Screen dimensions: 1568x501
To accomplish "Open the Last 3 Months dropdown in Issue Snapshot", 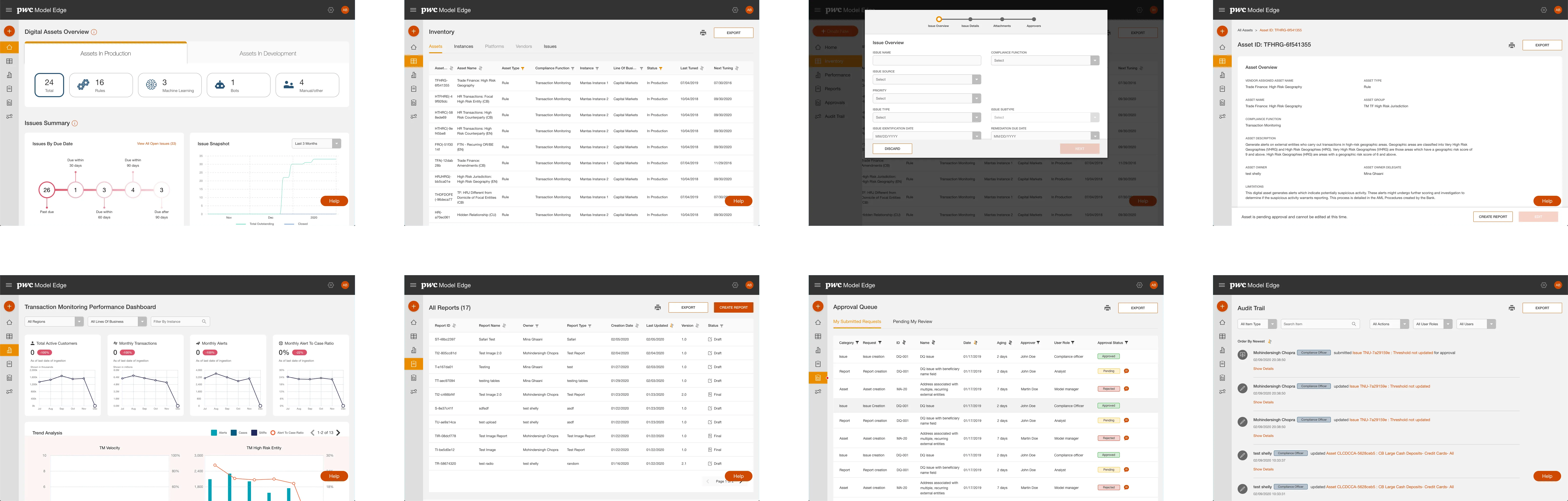I will pos(317,144).
